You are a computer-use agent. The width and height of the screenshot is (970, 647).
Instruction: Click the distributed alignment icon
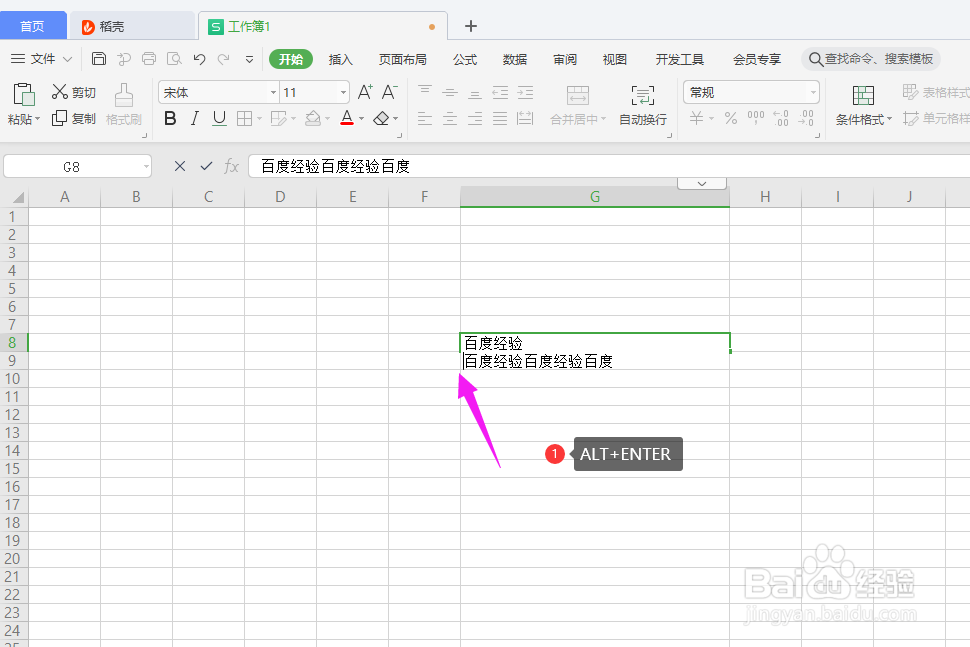click(x=525, y=118)
